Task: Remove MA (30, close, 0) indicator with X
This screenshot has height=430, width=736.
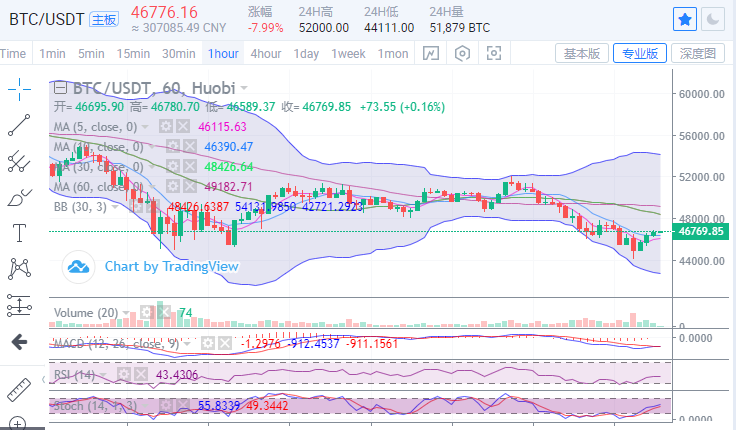Action: pos(190,166)
